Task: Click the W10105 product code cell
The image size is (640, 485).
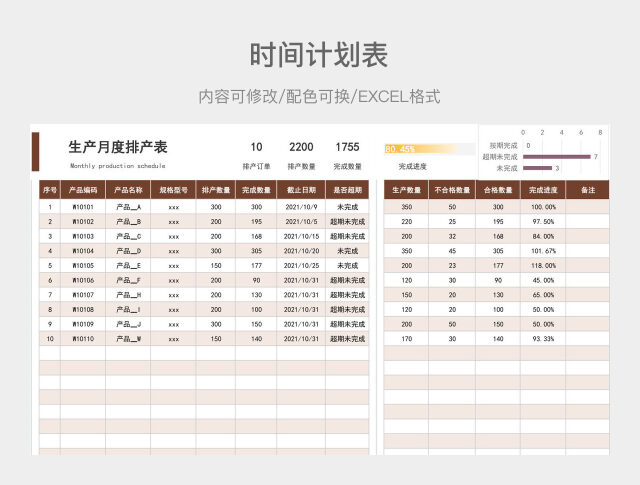Action: click(x=83, y=266)
